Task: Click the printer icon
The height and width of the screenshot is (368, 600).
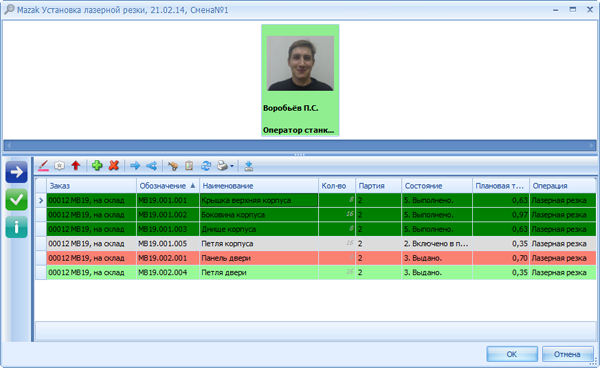Action: click(x=222, y=166)
